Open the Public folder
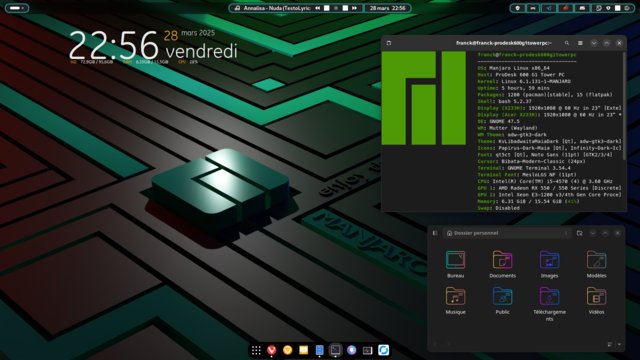The width and height of the screenshot is (640, 360). click(x=502, y=300)
